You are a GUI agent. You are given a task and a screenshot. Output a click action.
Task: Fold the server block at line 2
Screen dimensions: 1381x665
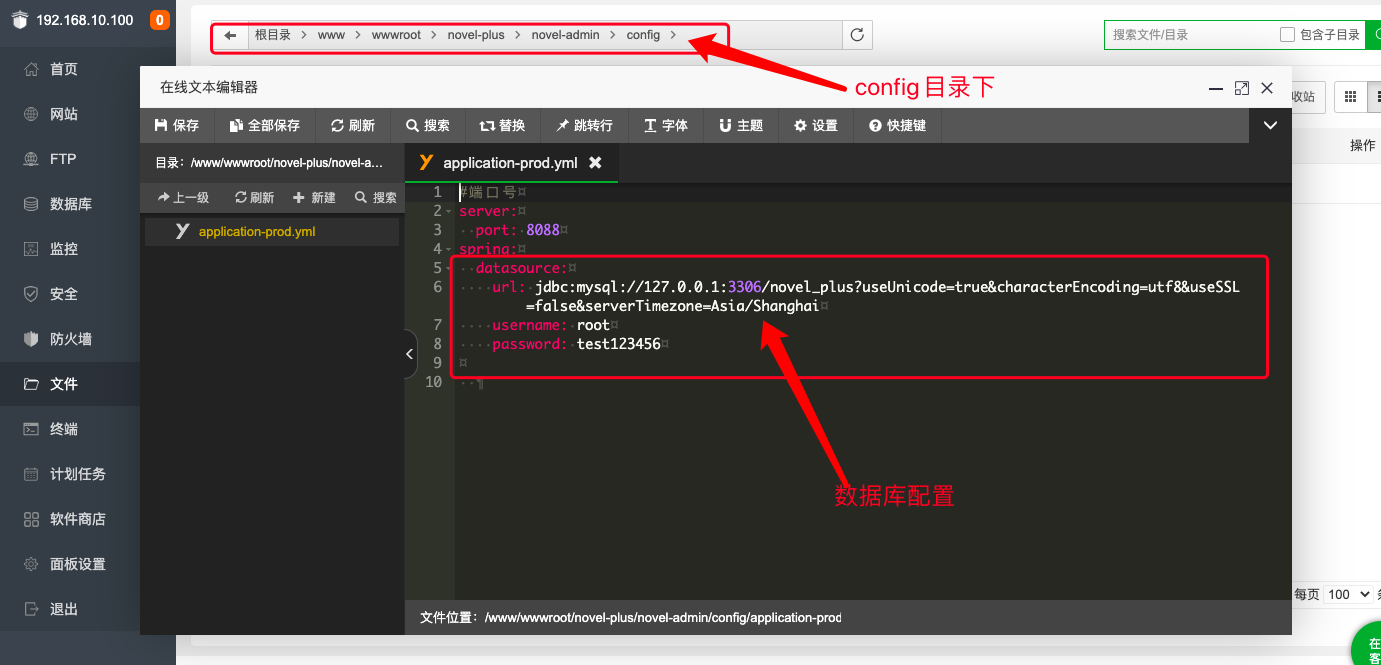tap(450, 211)
